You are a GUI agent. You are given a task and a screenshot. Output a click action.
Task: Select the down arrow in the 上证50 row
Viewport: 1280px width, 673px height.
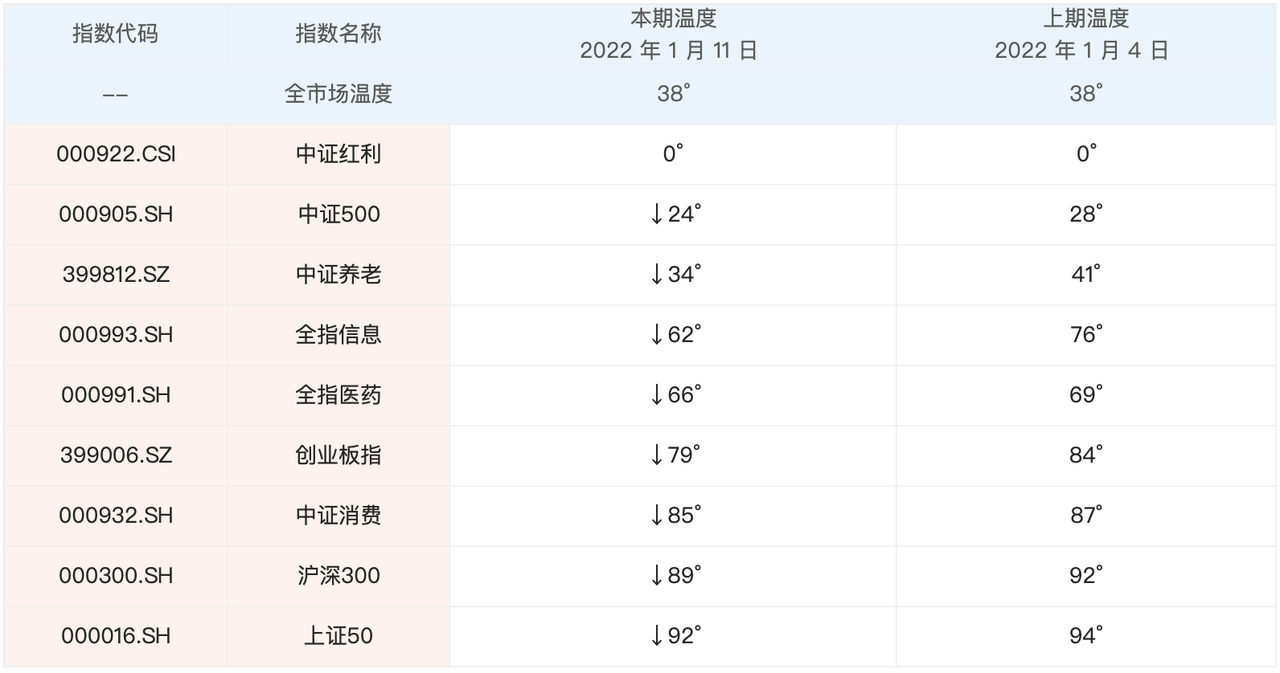tap(656, 636)
